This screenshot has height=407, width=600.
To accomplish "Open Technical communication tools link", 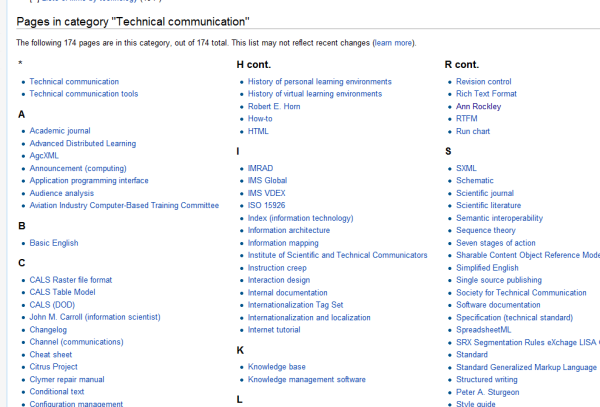I will click(84, 94).
